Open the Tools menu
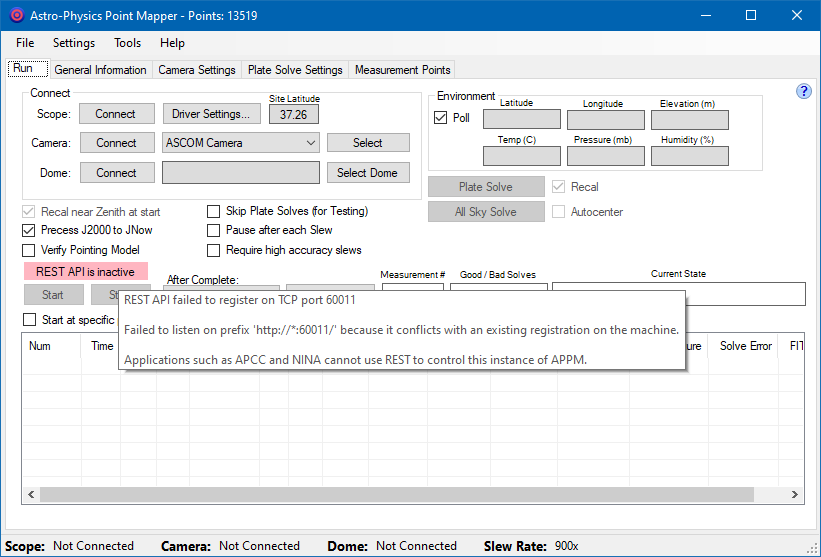The height and width of the screenshot is (557, 821). (x=128, y=43)
